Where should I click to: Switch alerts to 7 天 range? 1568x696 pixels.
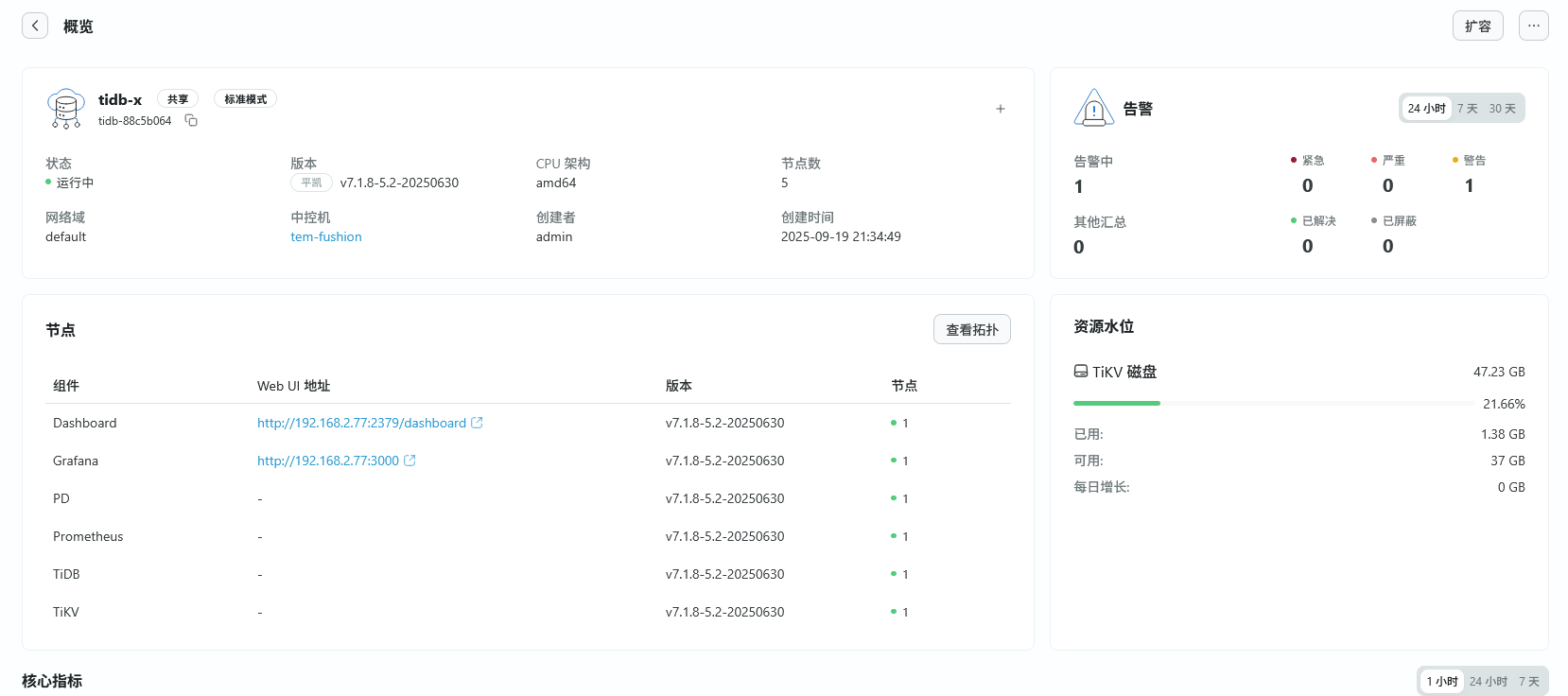1467,109
